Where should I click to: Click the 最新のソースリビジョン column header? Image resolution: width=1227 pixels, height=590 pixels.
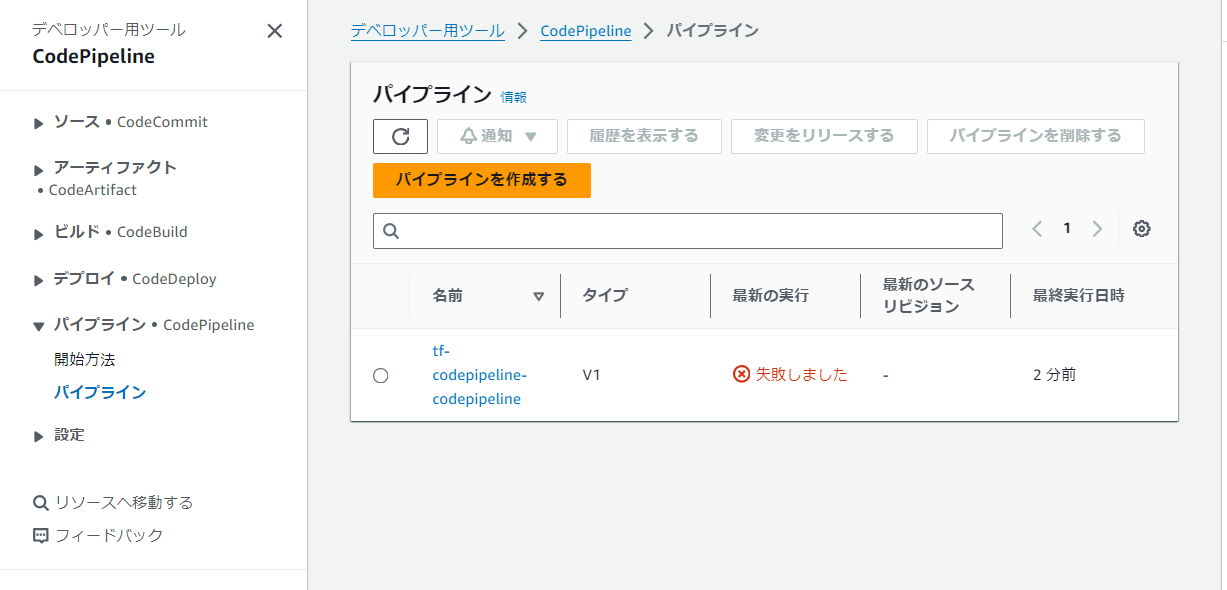(928, 296)
